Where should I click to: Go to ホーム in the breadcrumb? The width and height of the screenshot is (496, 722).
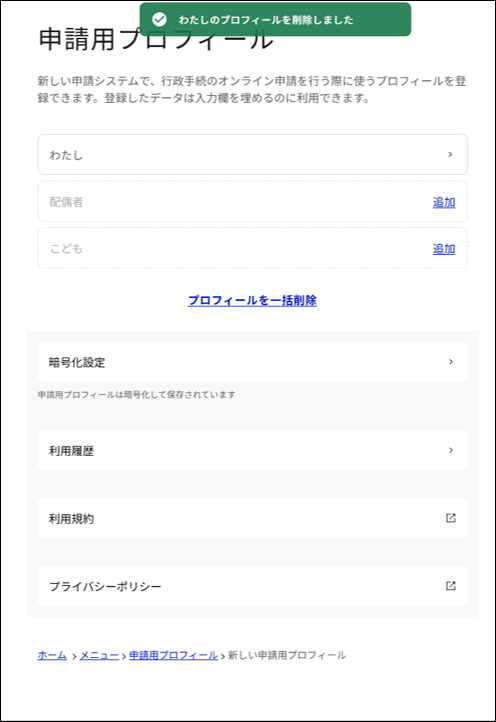pyautogui.click(x=52, y=655)
